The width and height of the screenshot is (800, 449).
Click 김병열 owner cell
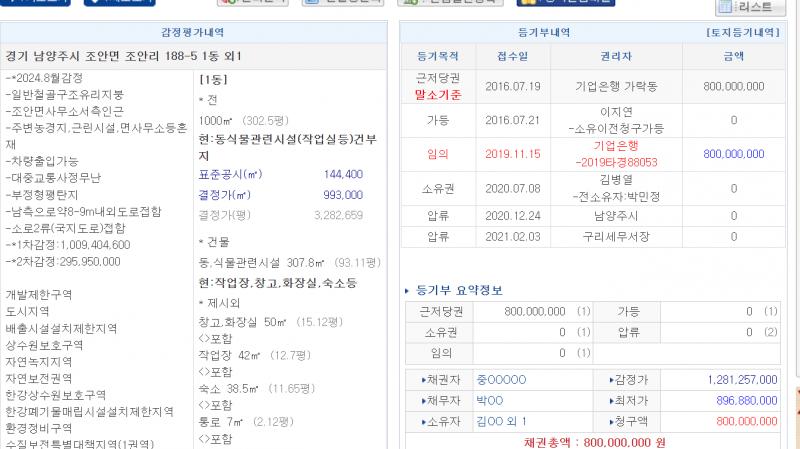click(x=616, y=189)
